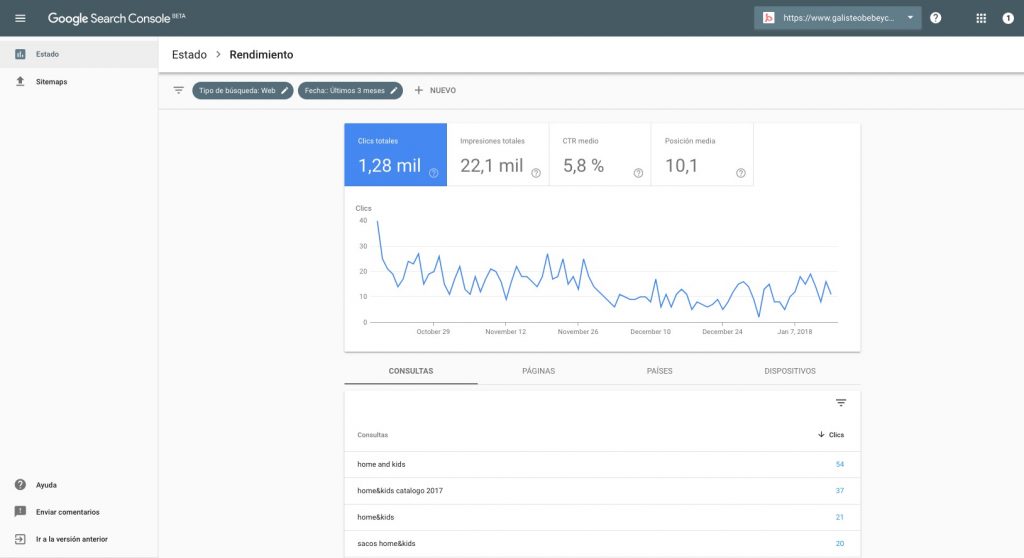The height and width of the screenshot is (558, 1024).
Task: Switch to the Dispositivos tab
Action: tap(789, 371)
